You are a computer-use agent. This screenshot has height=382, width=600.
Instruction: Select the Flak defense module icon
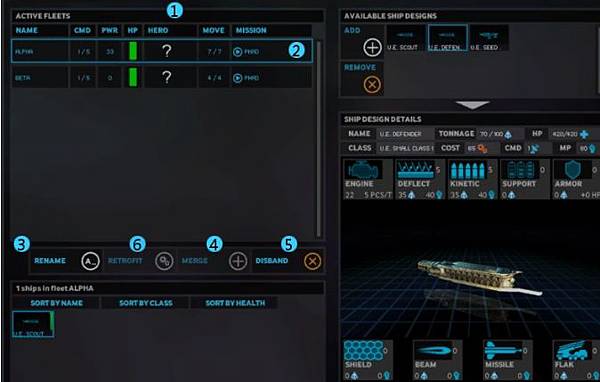(573, 351)
